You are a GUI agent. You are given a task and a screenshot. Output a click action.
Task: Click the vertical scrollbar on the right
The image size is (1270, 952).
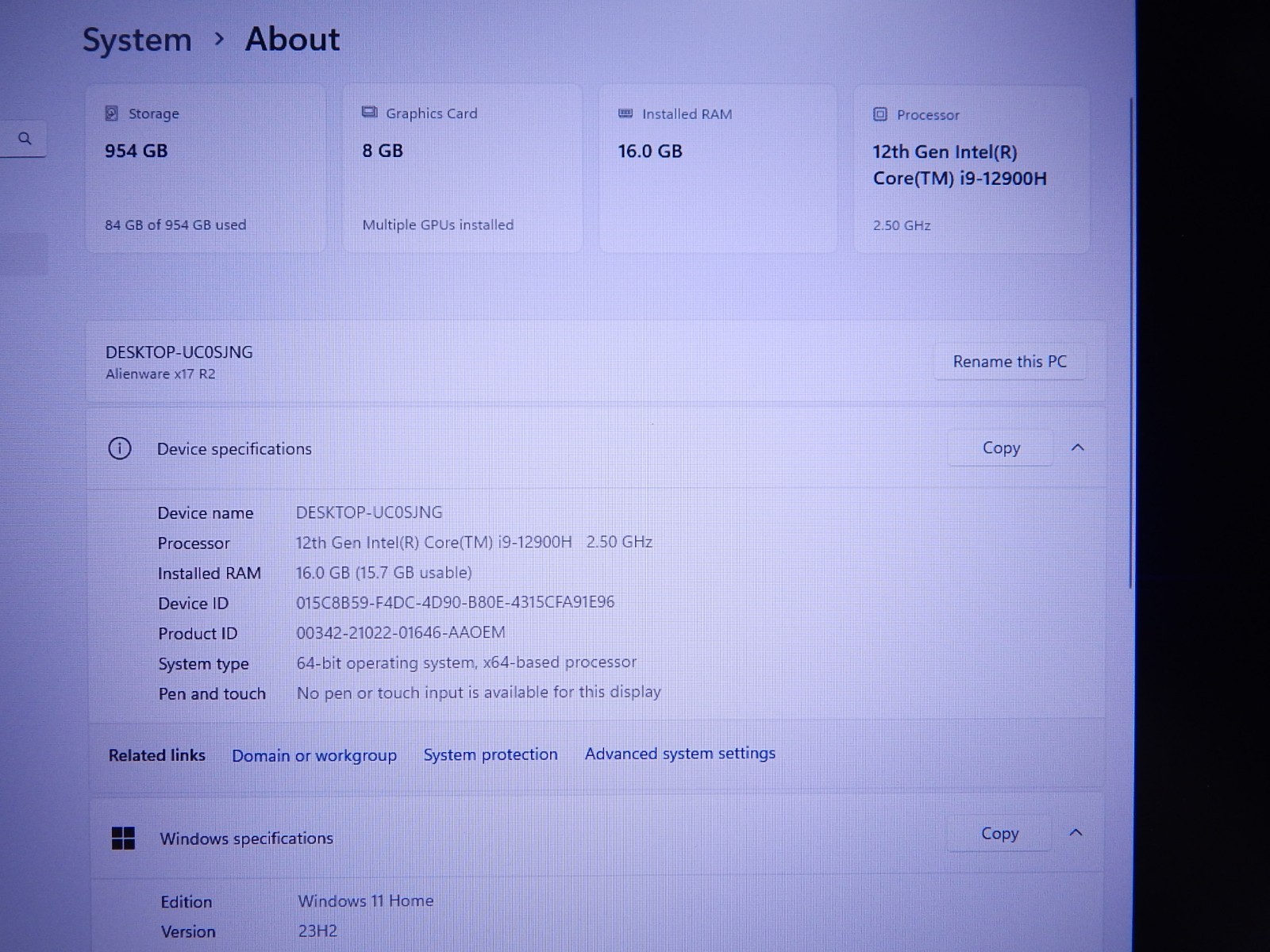click(1131, 342)
